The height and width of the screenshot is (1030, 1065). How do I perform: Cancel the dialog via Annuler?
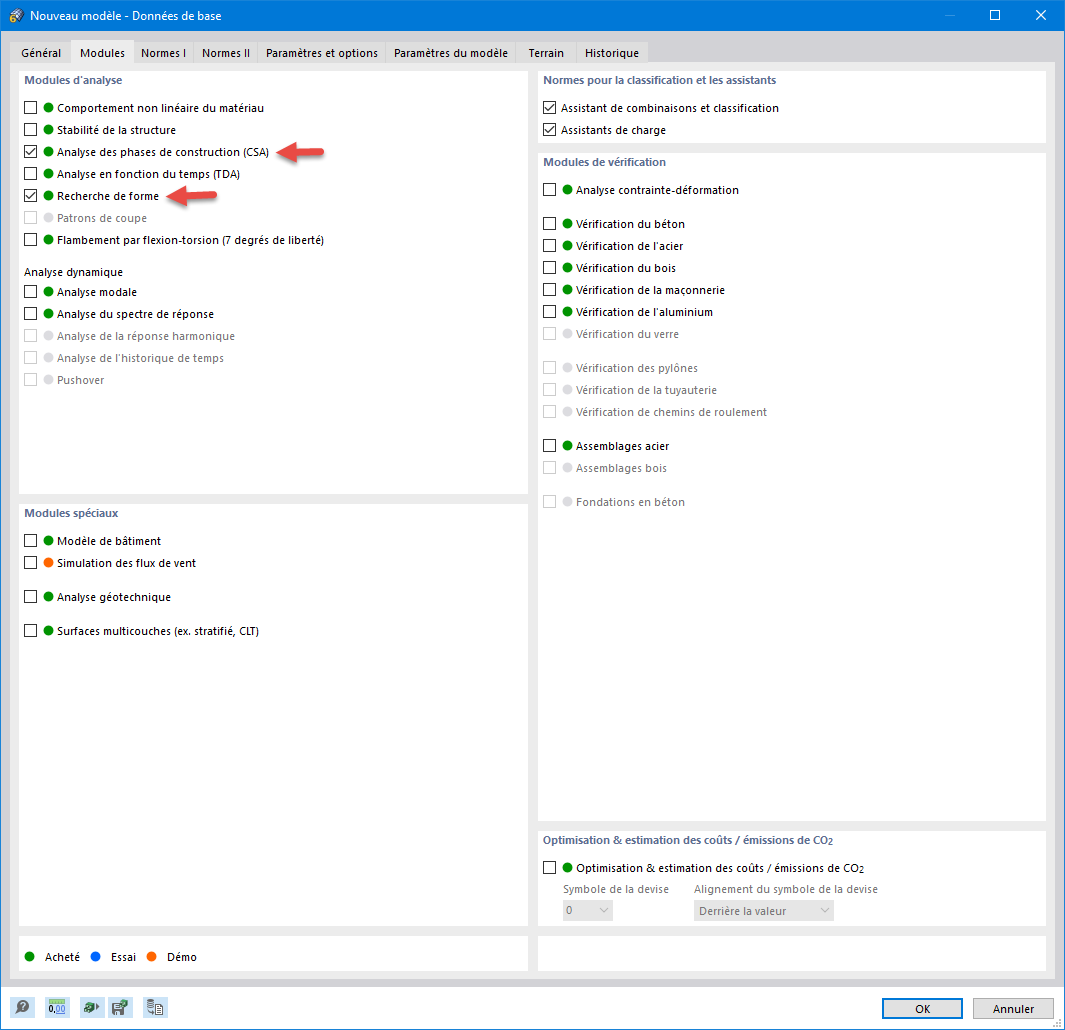point(1013,1008)
